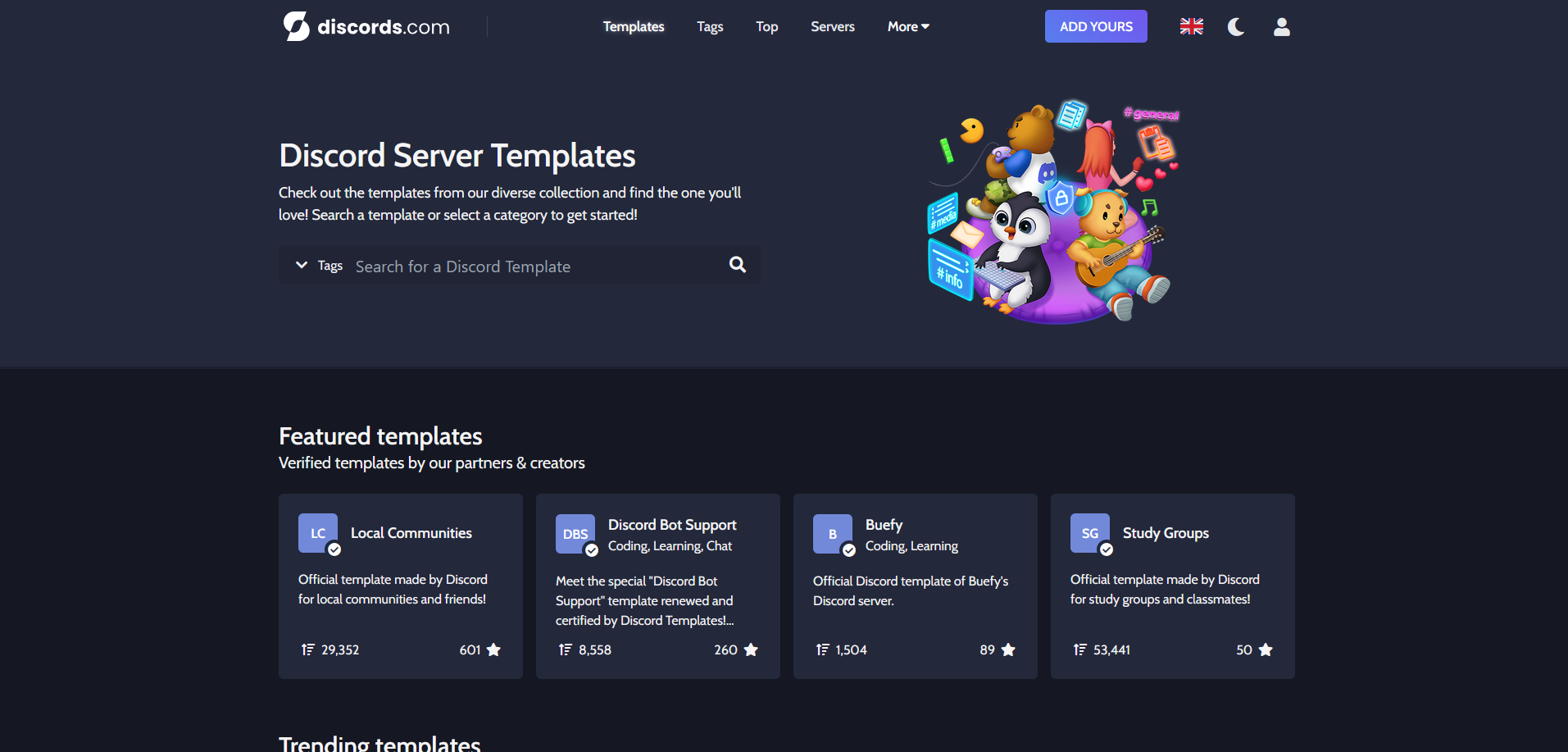Click the B avatar of Buefy
The width and height of the screenshot is (1568, 752).
pos(833,534)
